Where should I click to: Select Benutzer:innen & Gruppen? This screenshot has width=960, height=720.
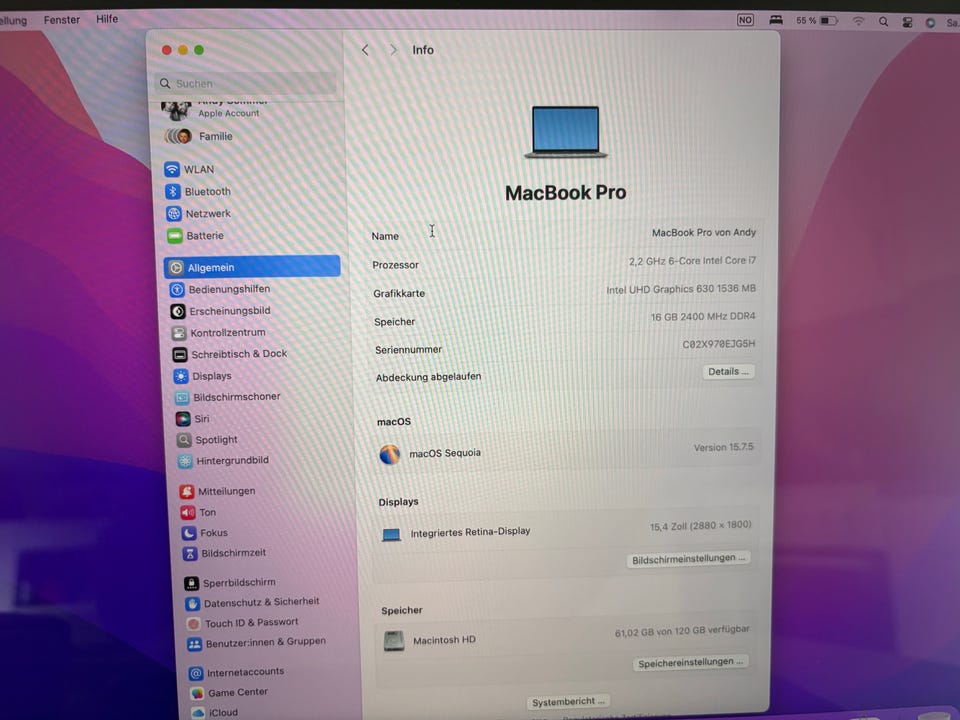tap(257, 643)
